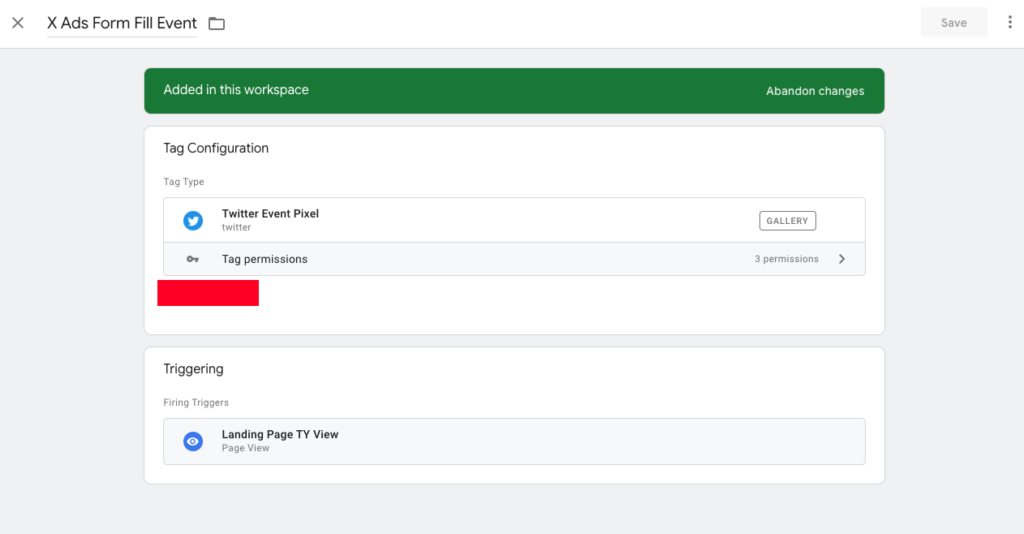The height and width of the screenshot is (534, 1024).
Task: Open the Twitter Event Pixel tag type row
Action: (x=514, y=221)
